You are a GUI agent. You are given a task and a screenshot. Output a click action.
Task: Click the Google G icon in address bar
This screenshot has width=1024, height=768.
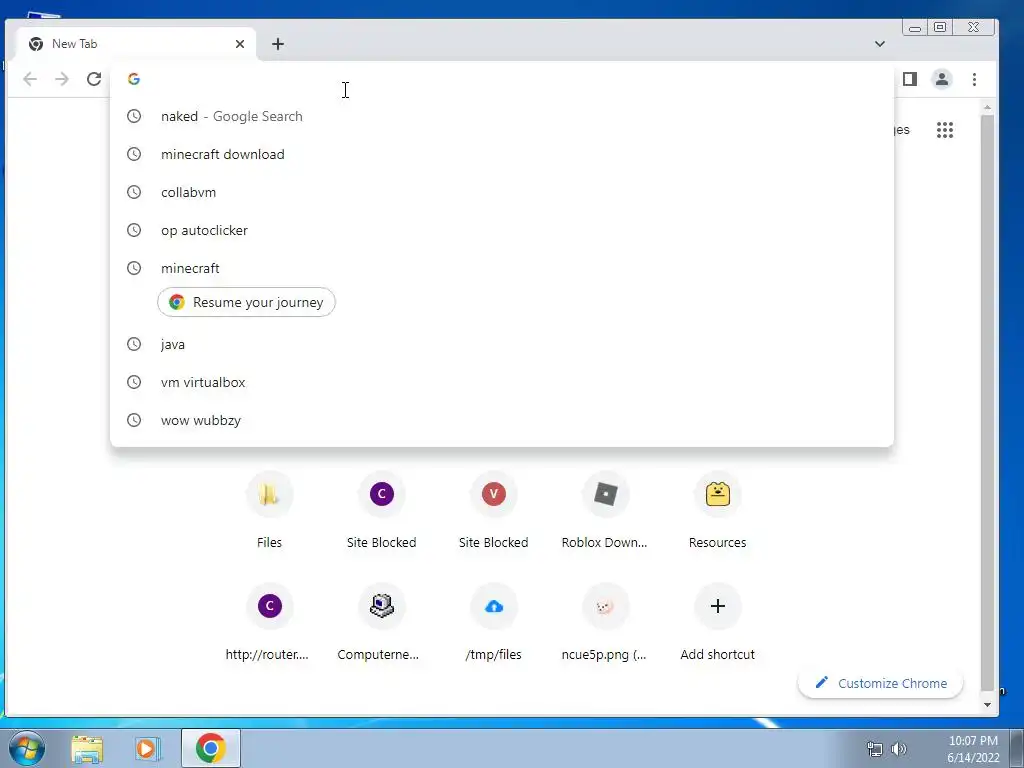tap(134, 79)
